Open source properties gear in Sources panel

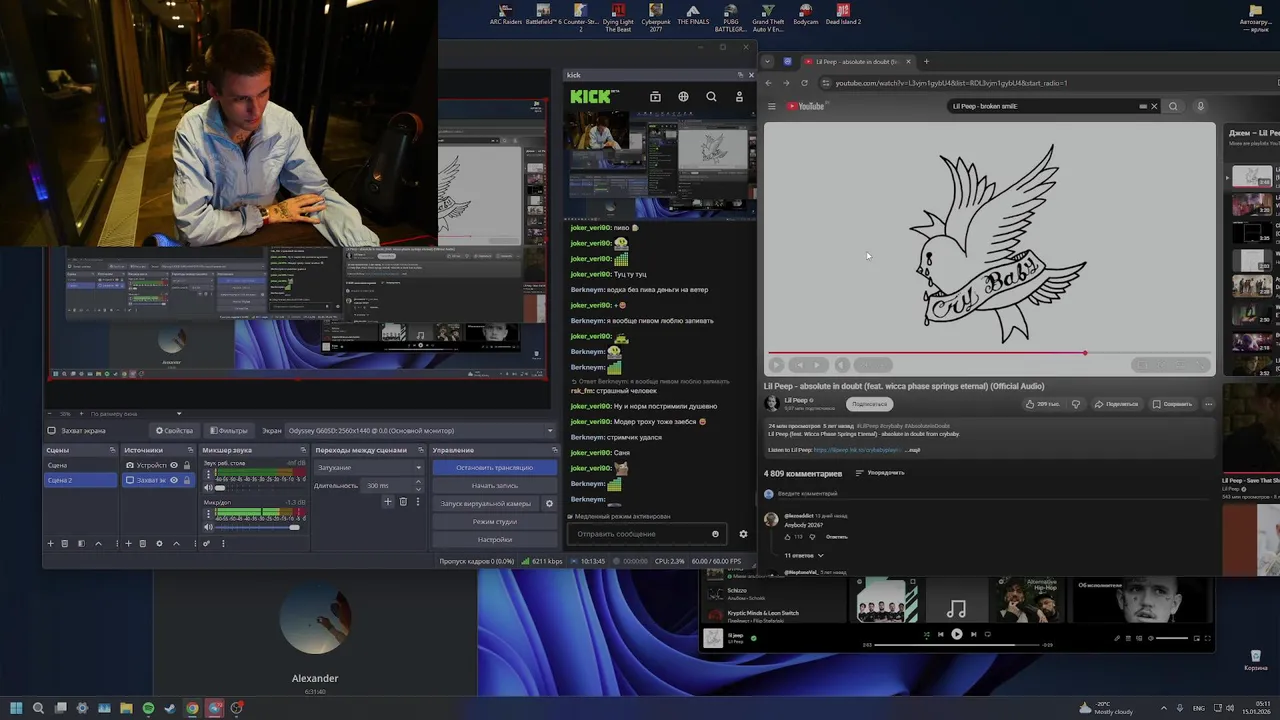pyautogui.click(x=159, y=544)
